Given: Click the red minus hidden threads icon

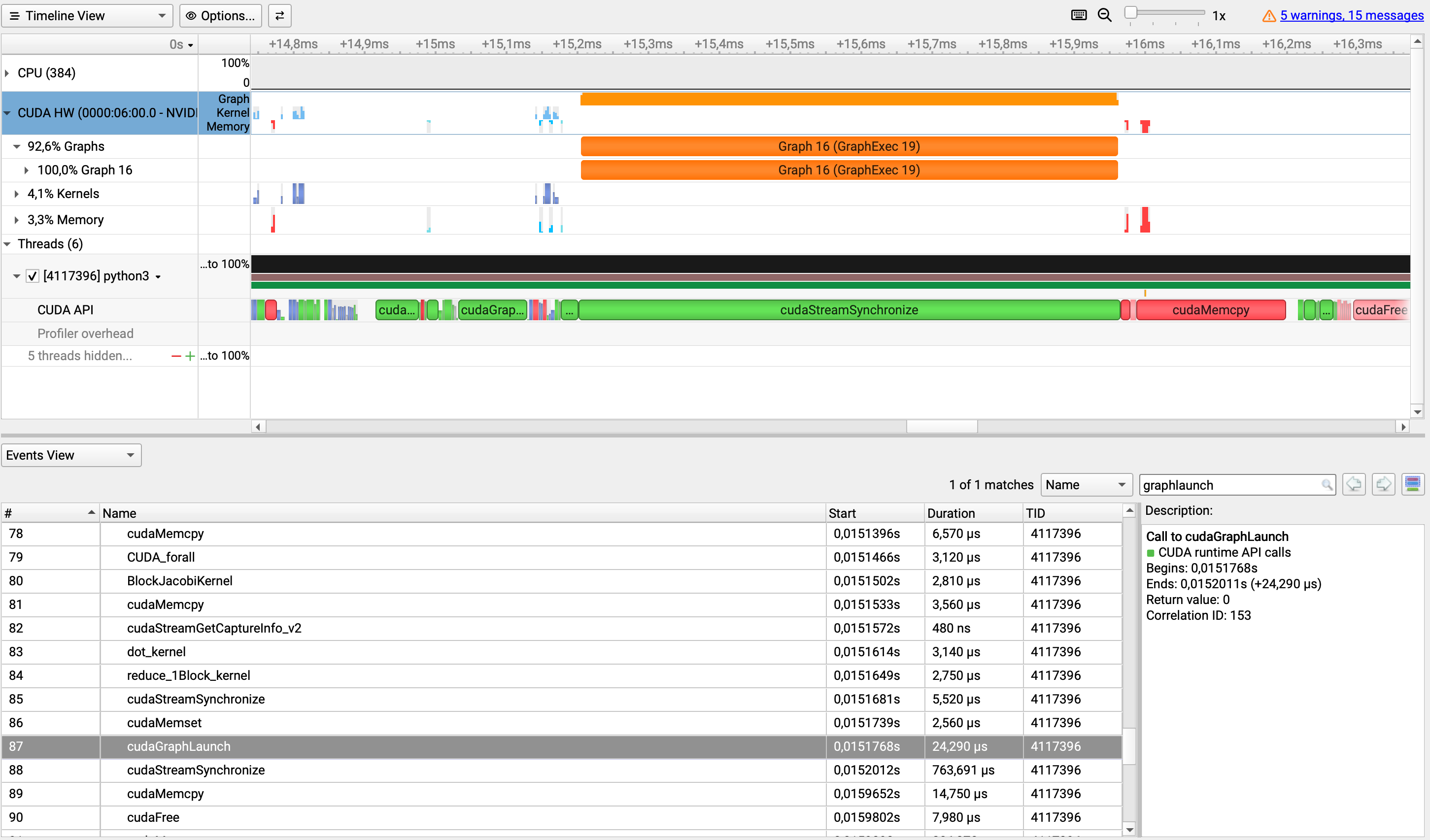Looking at the screenshot, I should coord(176,356).
